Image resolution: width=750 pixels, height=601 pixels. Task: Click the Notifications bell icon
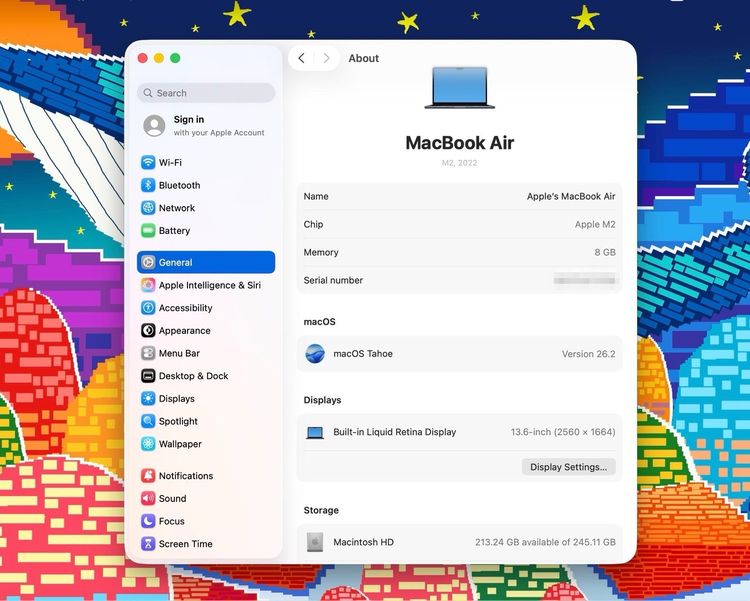click(148, 476)
